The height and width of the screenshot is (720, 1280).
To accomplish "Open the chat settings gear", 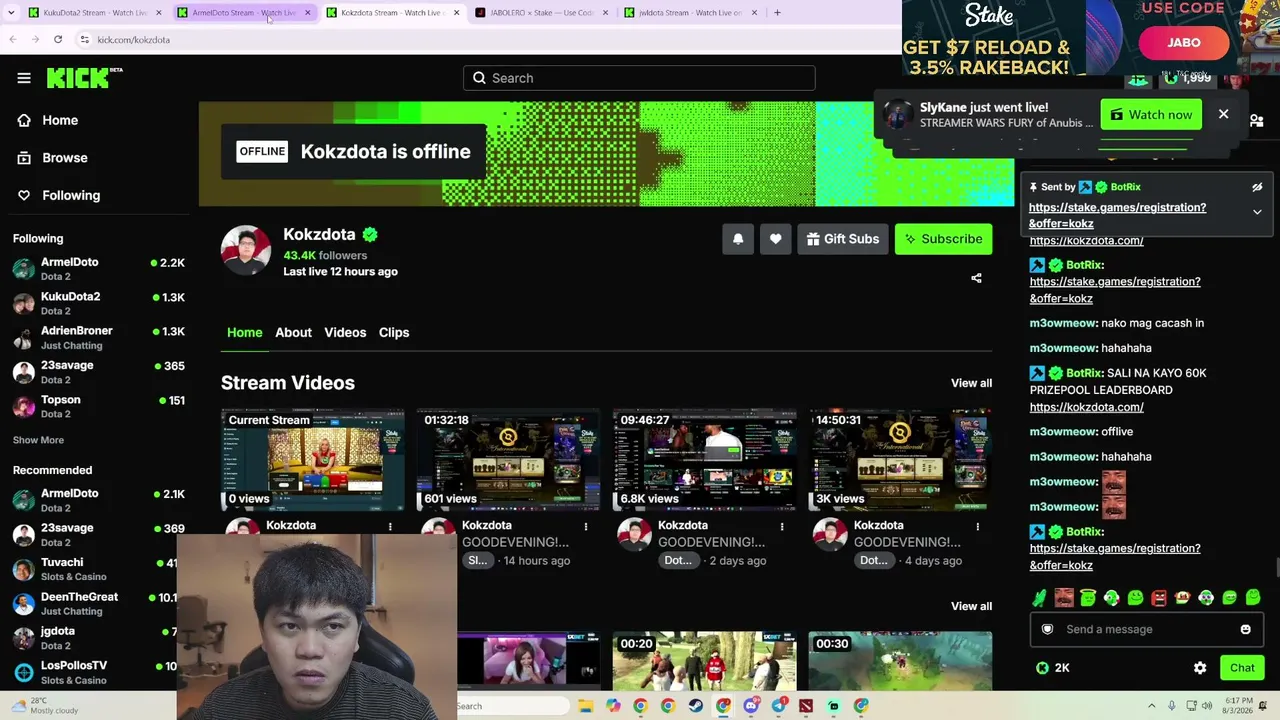I will (1200, 668).
